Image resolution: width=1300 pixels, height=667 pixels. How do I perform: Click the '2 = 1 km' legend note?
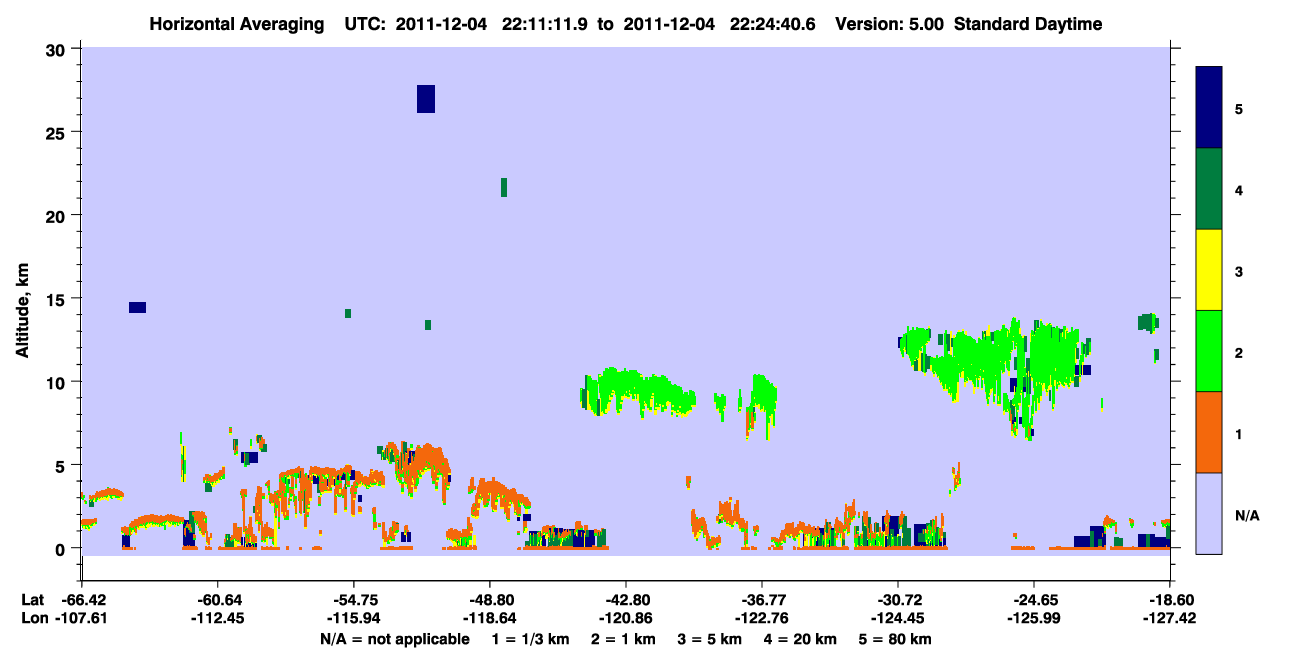click(x=625, y=639)
